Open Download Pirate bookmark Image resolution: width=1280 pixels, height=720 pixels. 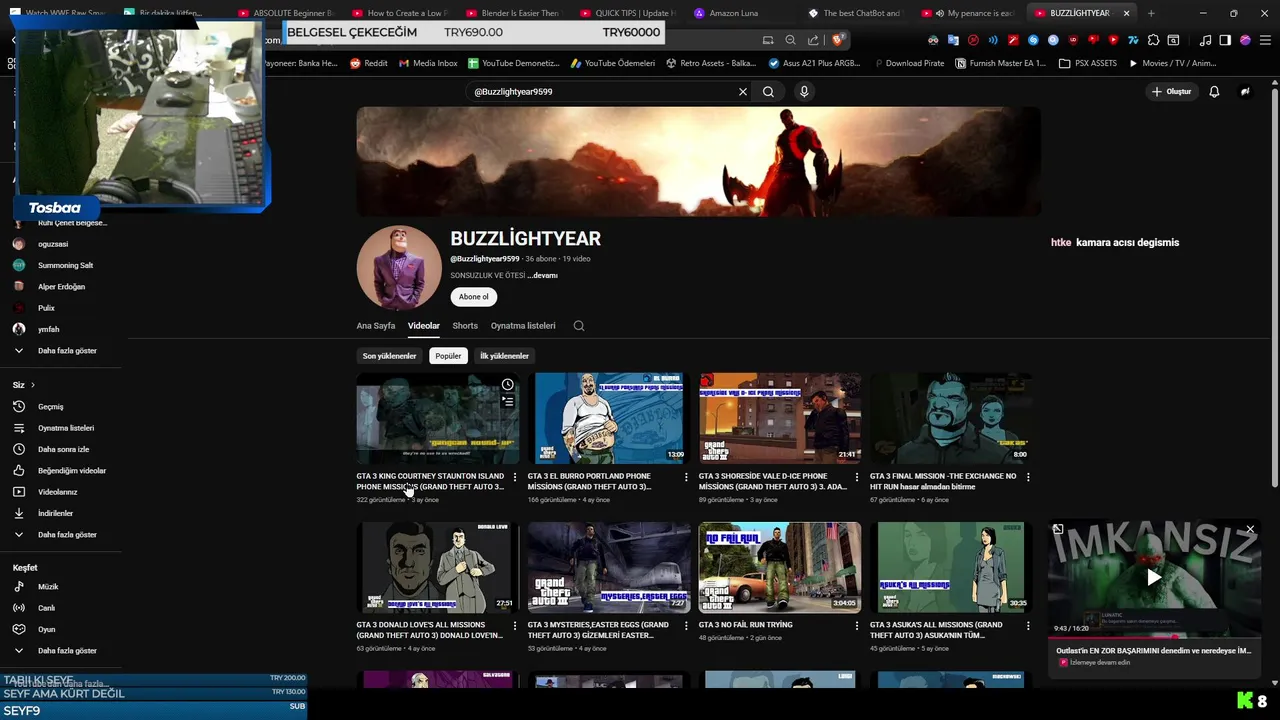coord(908,63)
